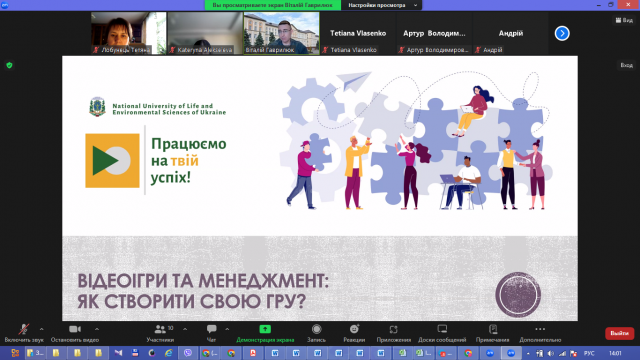Change the layout with the Вид button
Viewport: 640px width, 360px height.
[x=624, y=20]
